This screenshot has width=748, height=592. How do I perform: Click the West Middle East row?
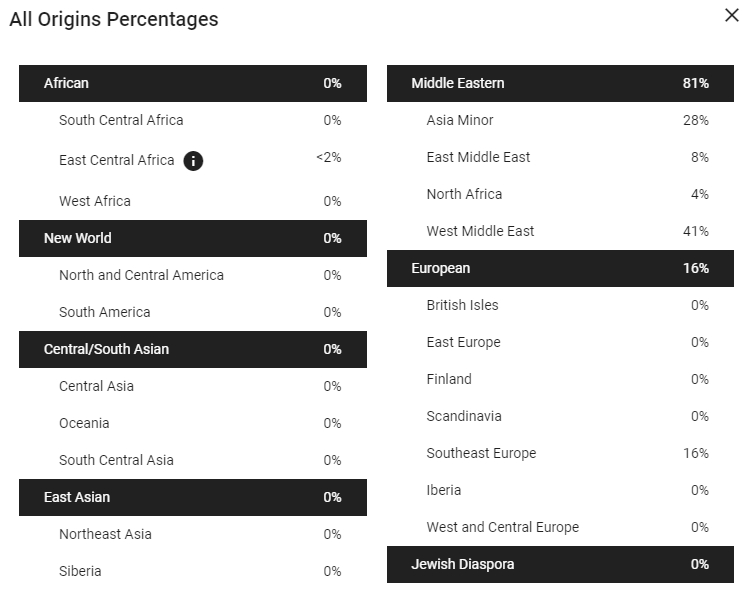(x=560, y=231)
